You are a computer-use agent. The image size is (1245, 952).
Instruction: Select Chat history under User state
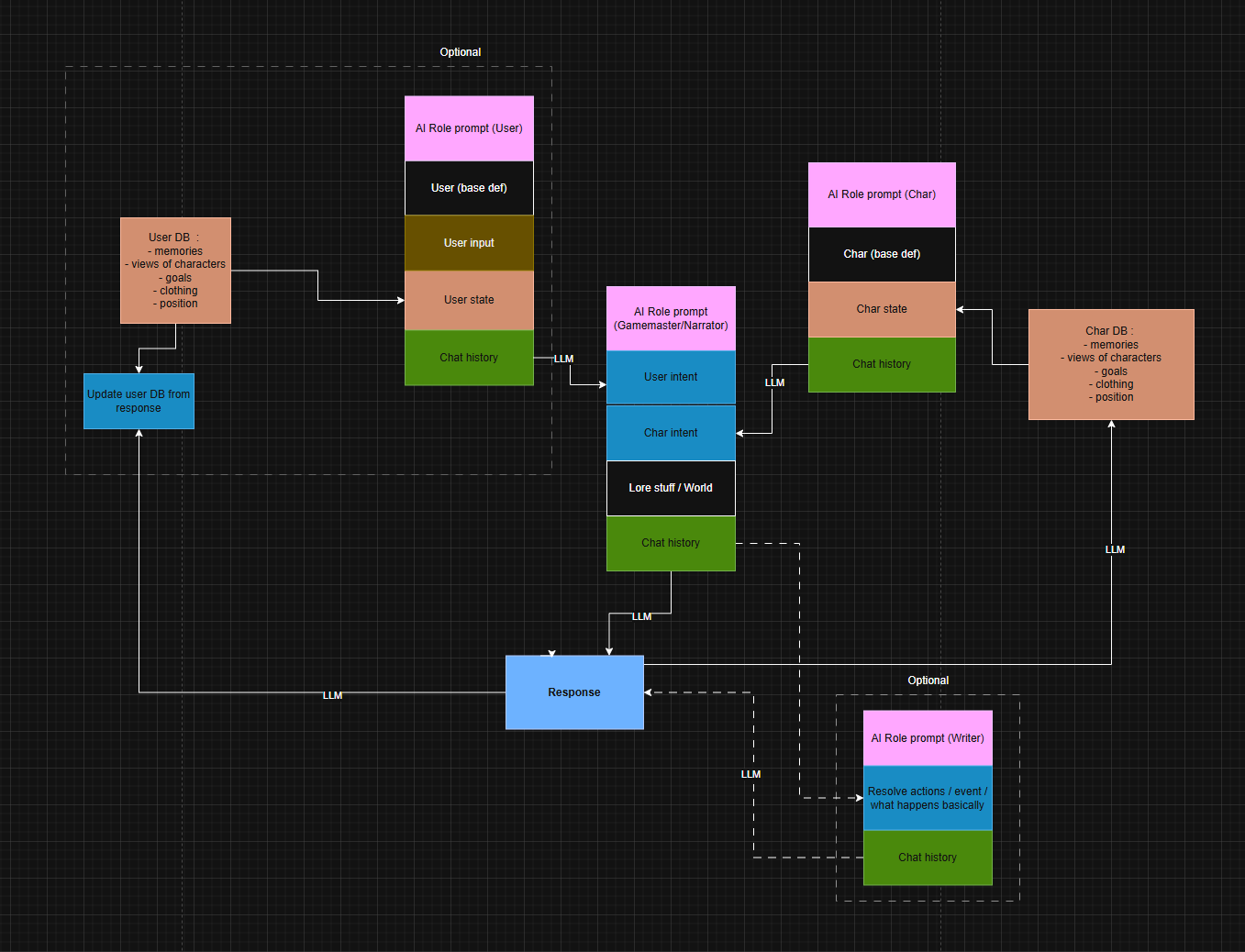469,358
